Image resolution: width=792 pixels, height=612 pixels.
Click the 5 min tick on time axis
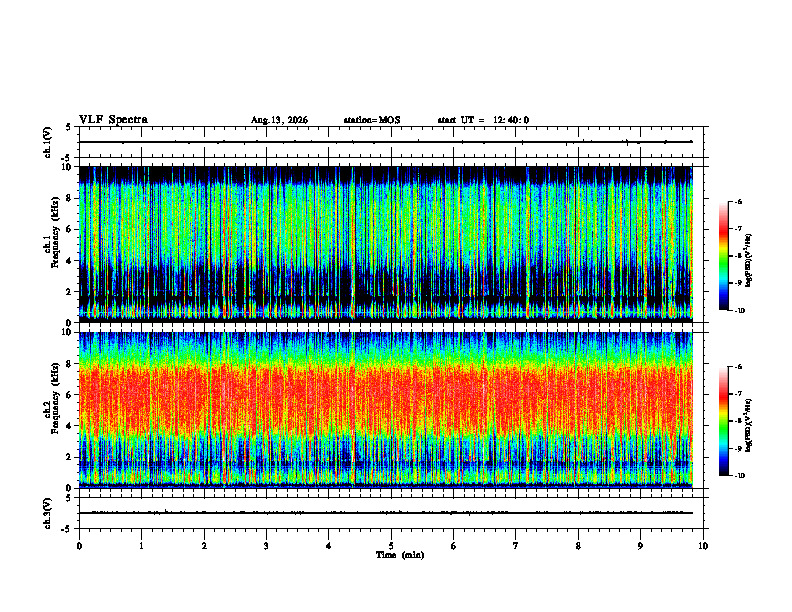pos(391,546)
